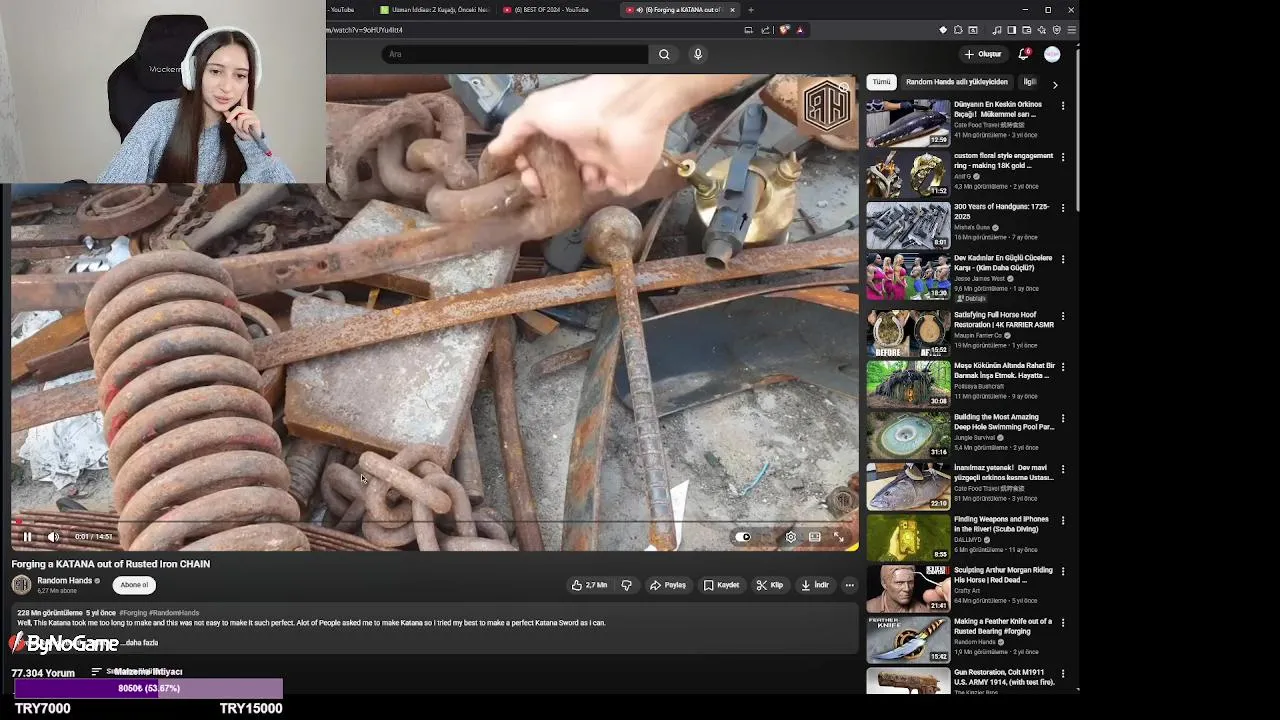Image resolution: width=1280 pixels, height=720 pixels.
Task: Switch to the Uzman İddiası browser tab
Action: tap(434, 10)
